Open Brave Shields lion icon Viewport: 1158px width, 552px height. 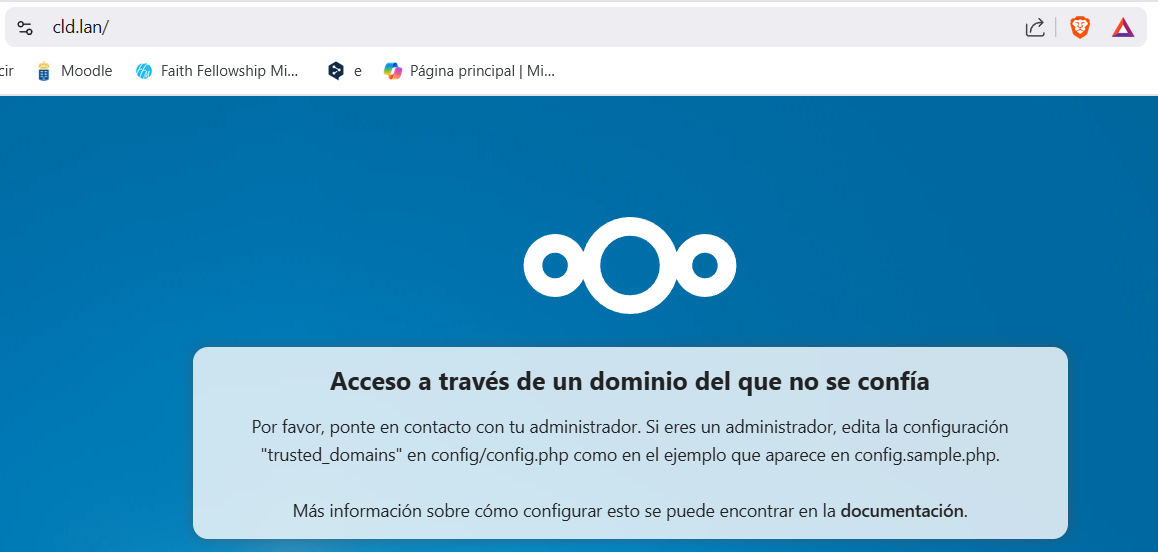(x=1080, y=28)
